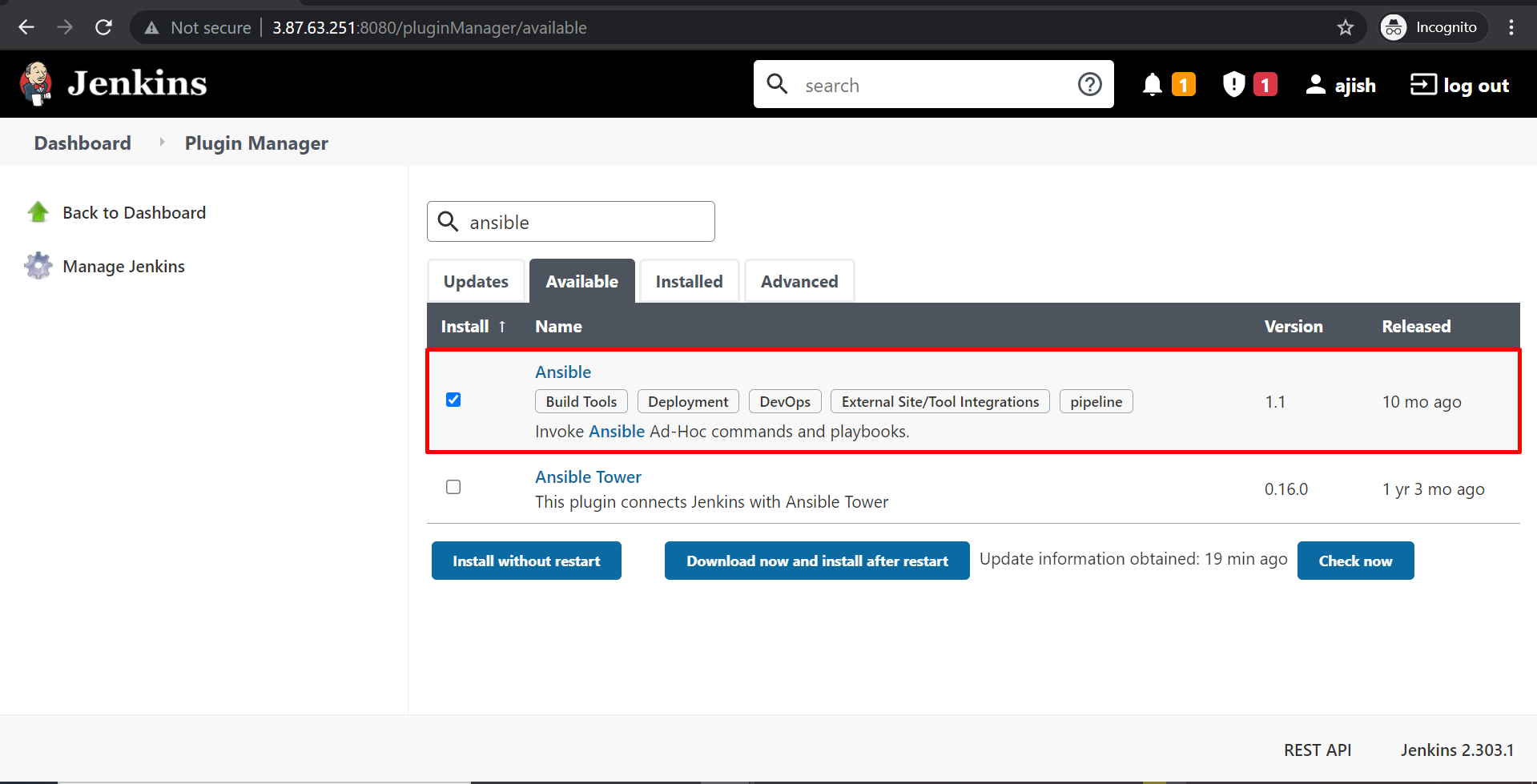Image resolution: width=1537 pixels, height=784 pixels.
Task: Click the Released column header
Action: coord(1416,327)
